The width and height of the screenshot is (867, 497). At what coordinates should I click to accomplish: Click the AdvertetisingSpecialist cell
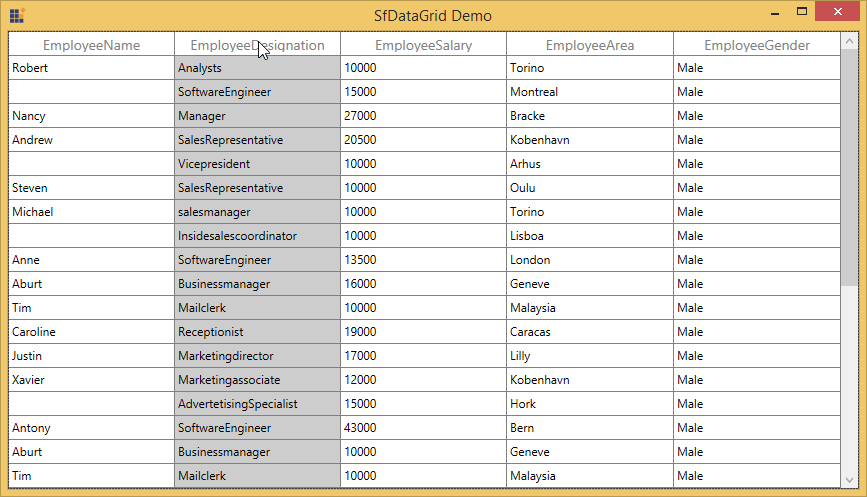257,404
